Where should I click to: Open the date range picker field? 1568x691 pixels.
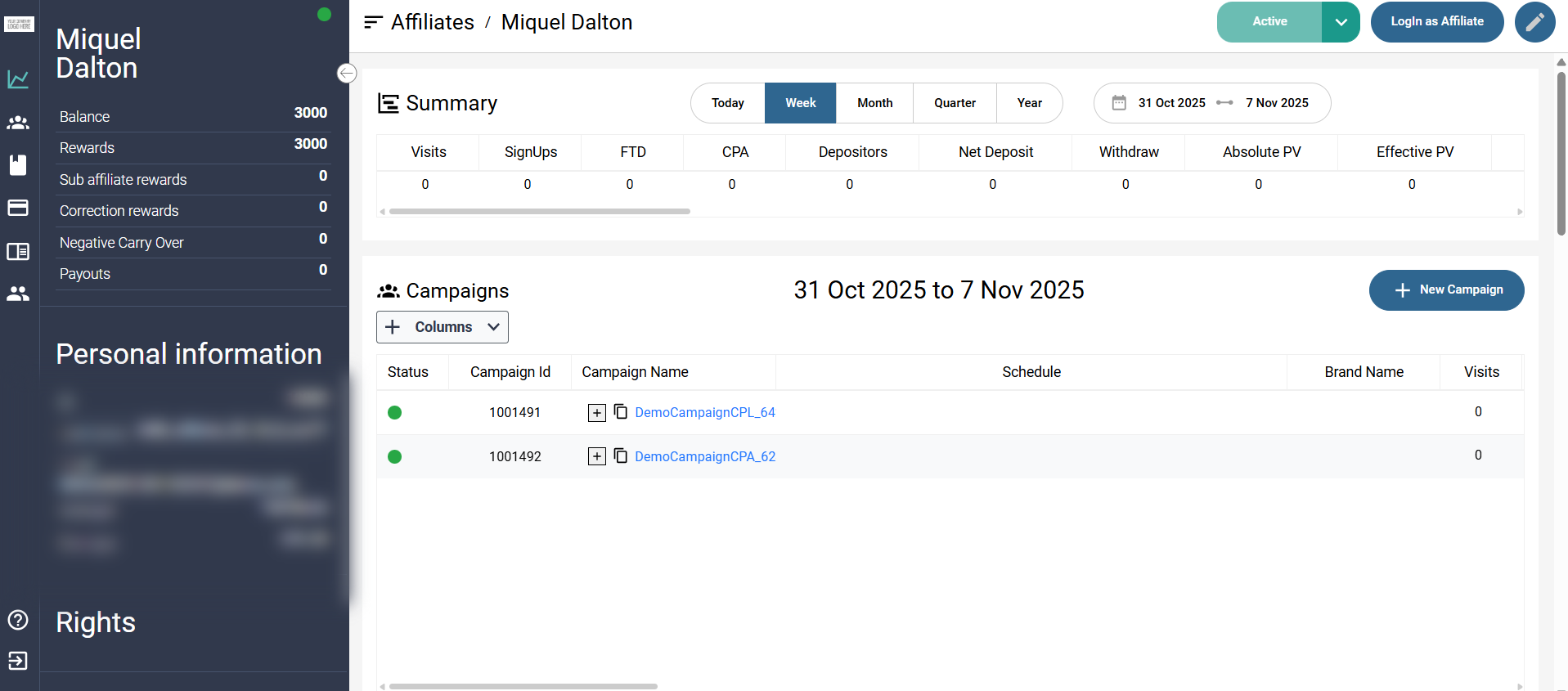click(1211, 103)
